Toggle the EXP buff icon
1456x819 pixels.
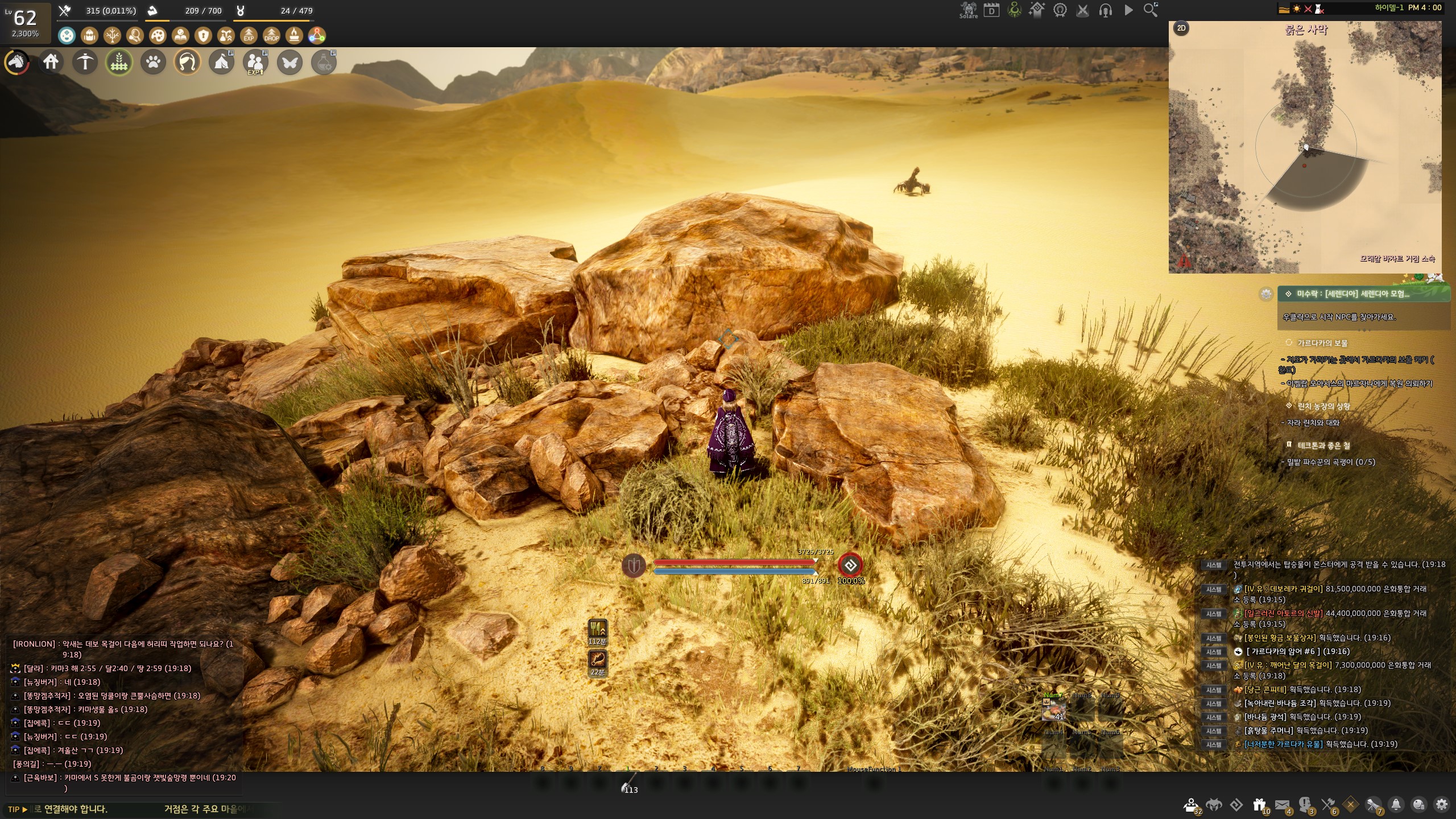pos(249,36)
